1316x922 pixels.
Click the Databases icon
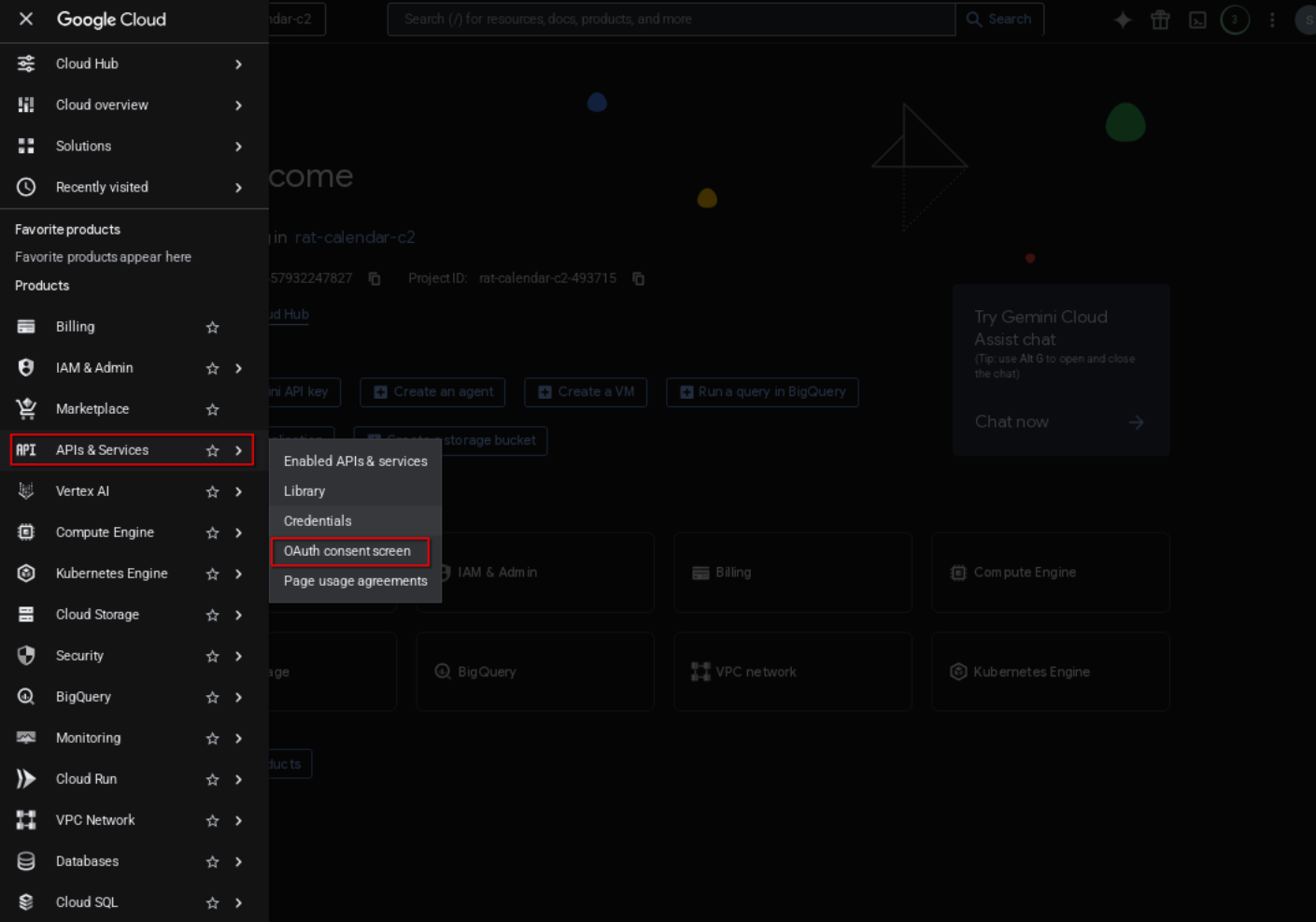(x=26, y=861)
